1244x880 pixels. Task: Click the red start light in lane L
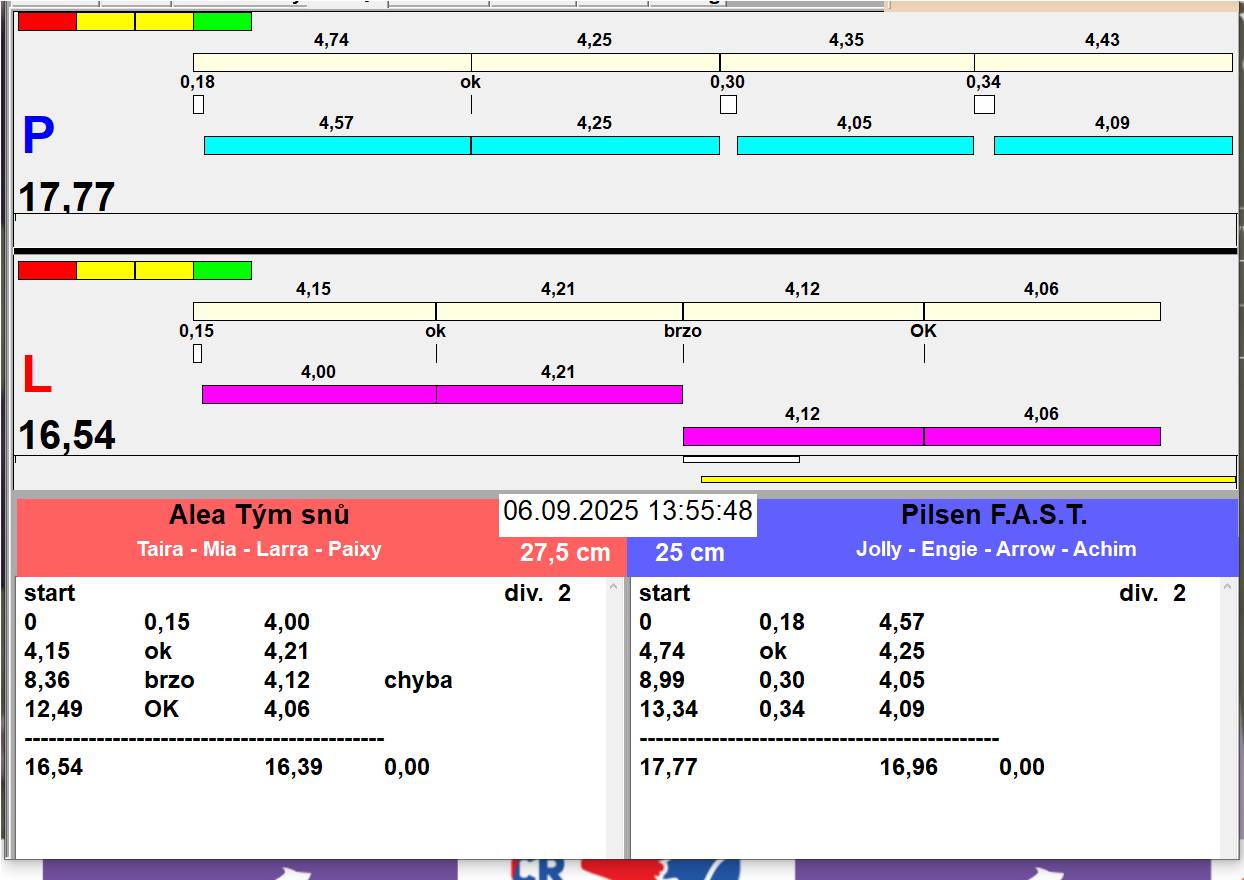(x=47, y=270)
